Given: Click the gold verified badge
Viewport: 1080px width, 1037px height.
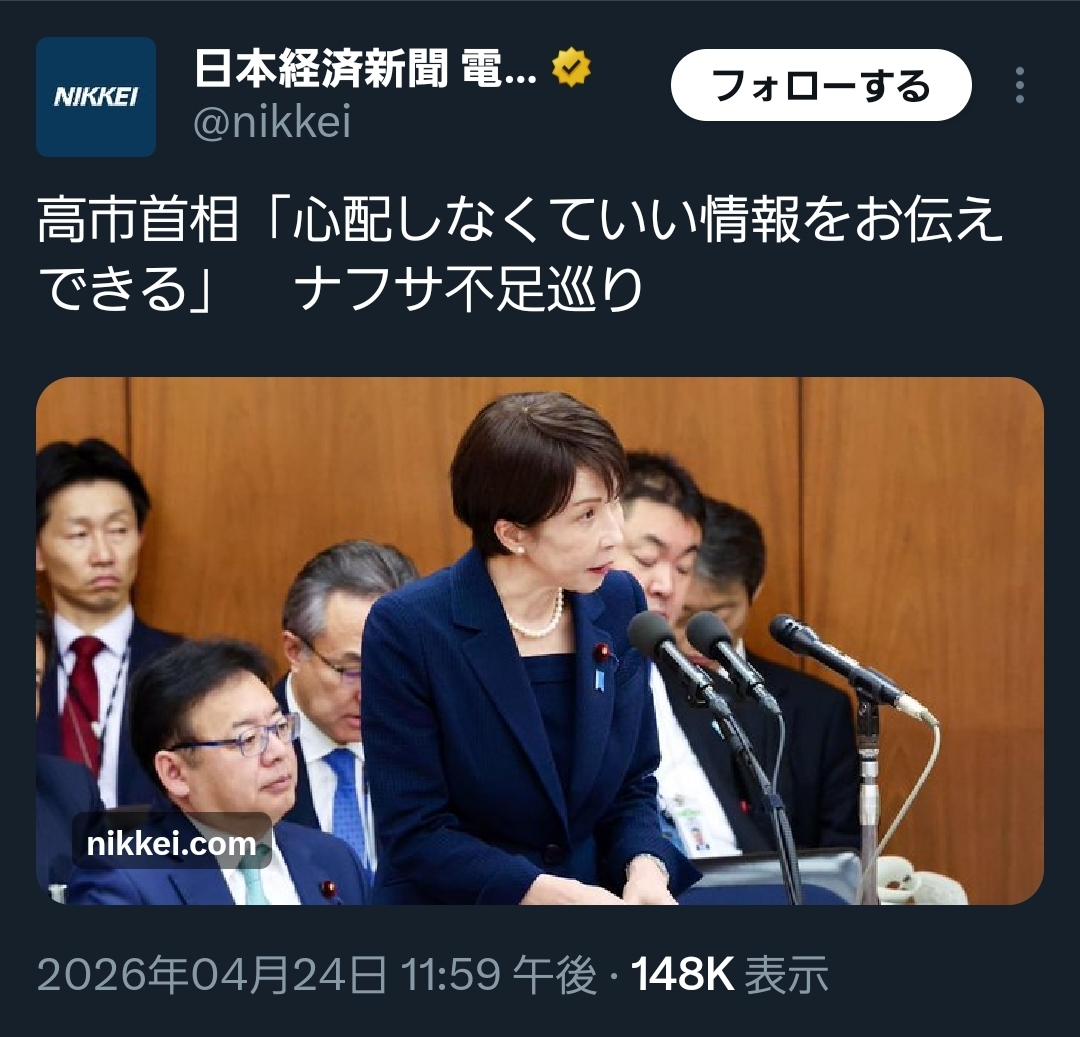Looking at the screenshot, I should 571,67.
